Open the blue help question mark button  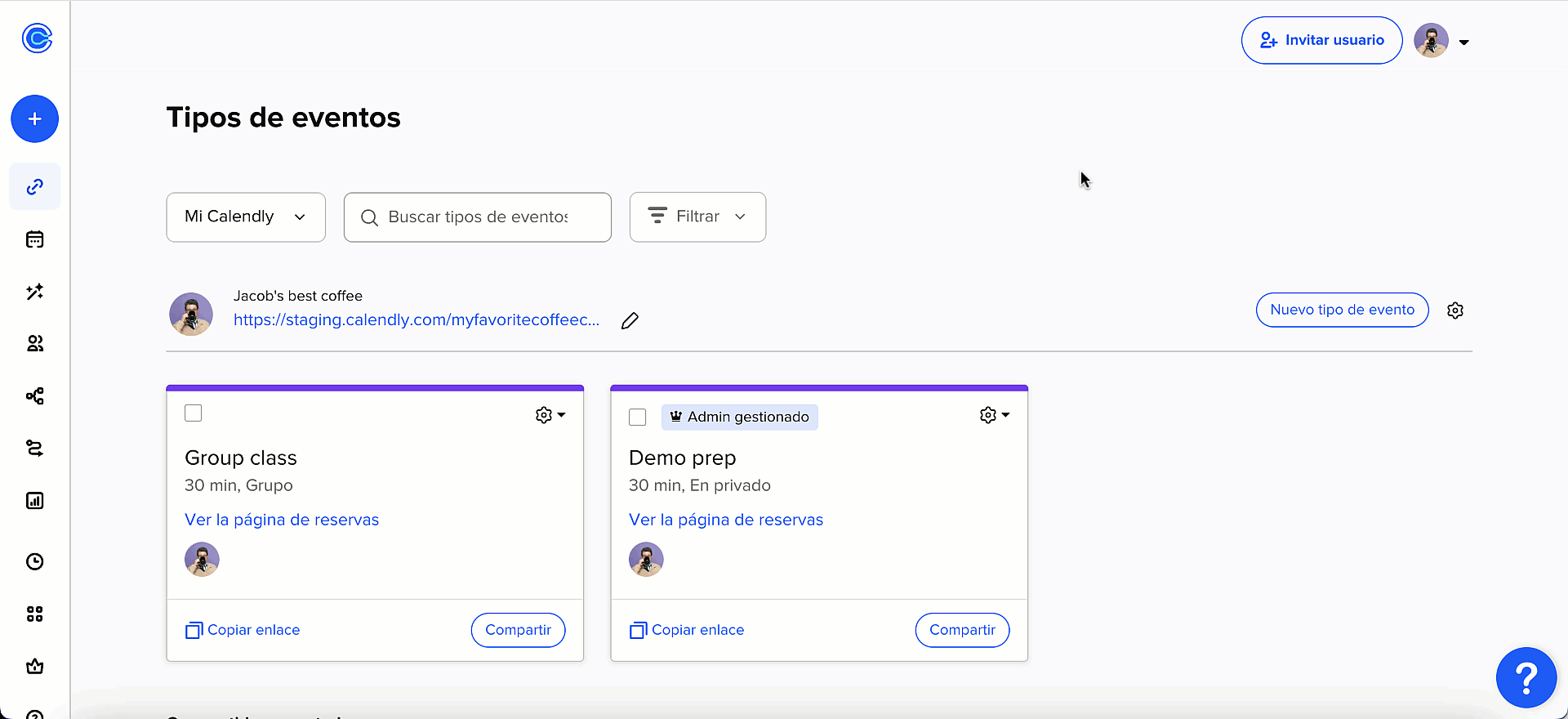[1526, 677]
